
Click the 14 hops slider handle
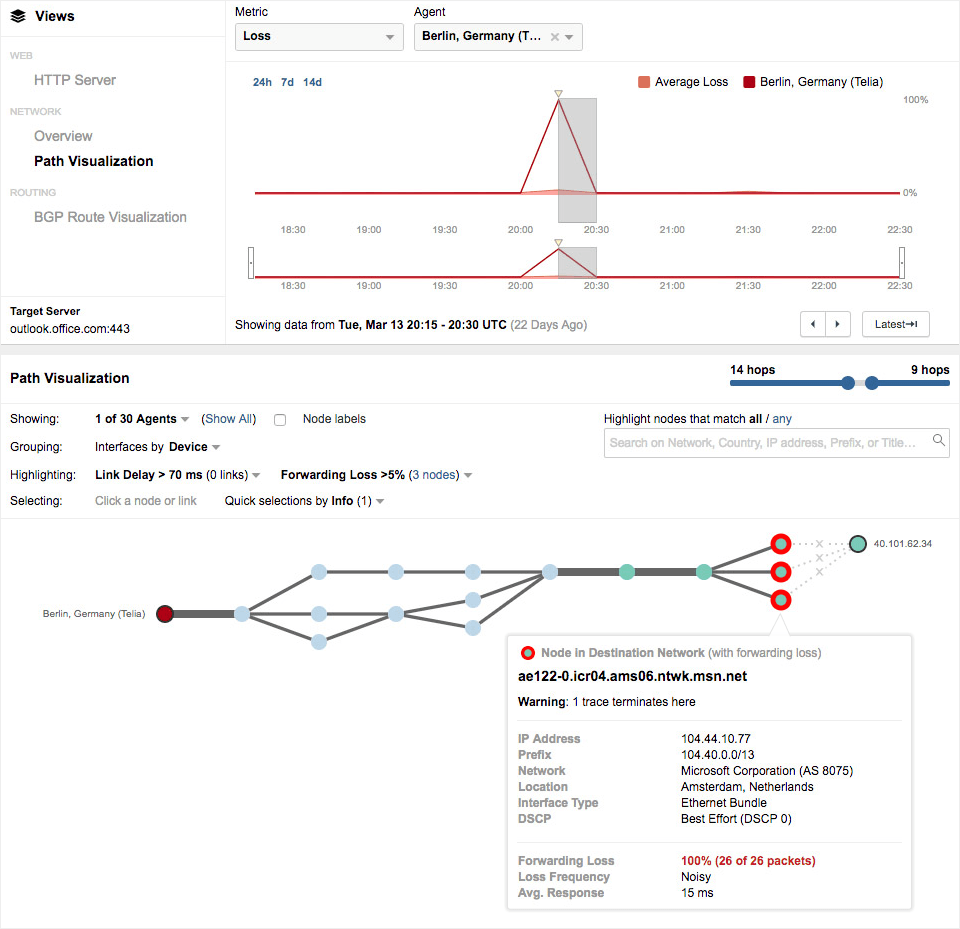tap(848, 383)
